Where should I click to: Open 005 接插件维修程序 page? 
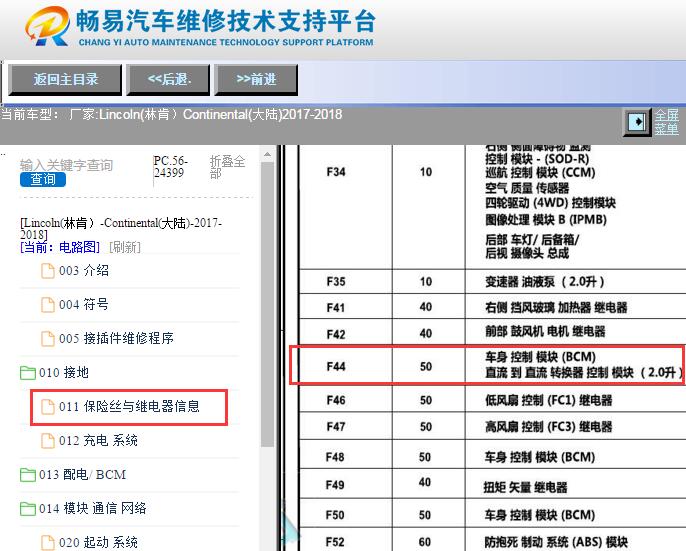click(x=116, y=338)
